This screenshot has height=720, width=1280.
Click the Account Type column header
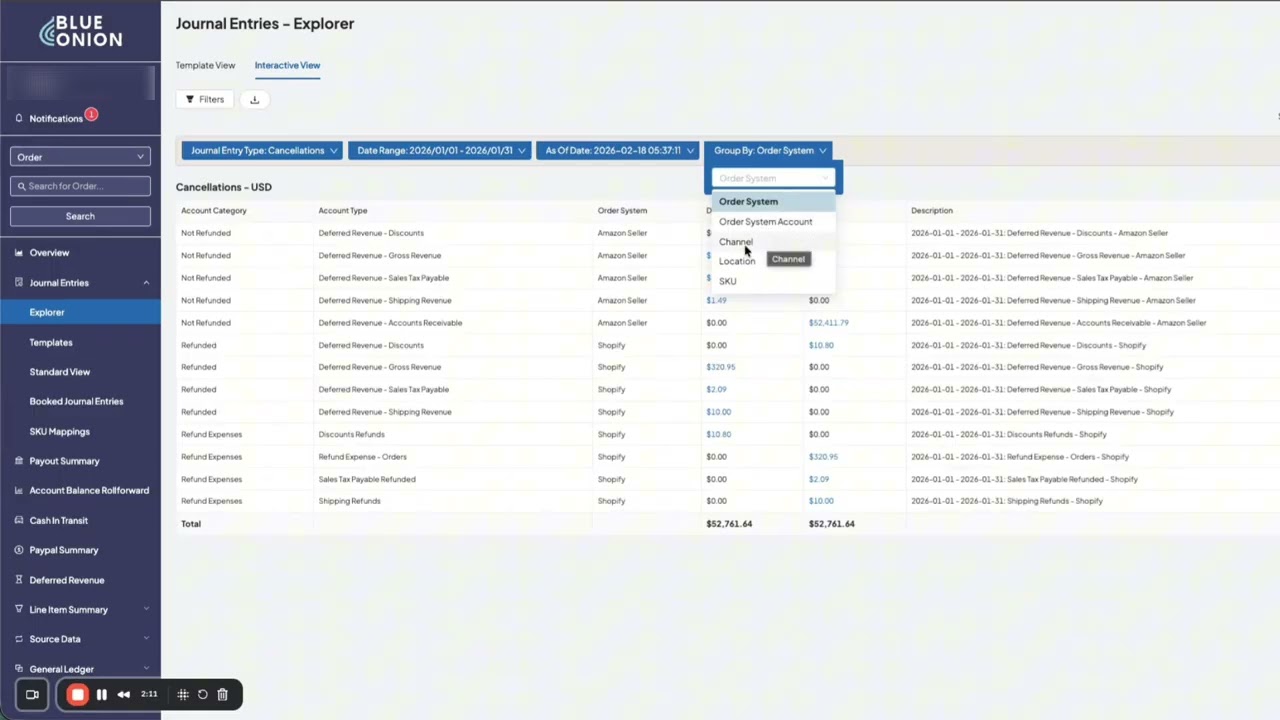click(x=343, y=211)
